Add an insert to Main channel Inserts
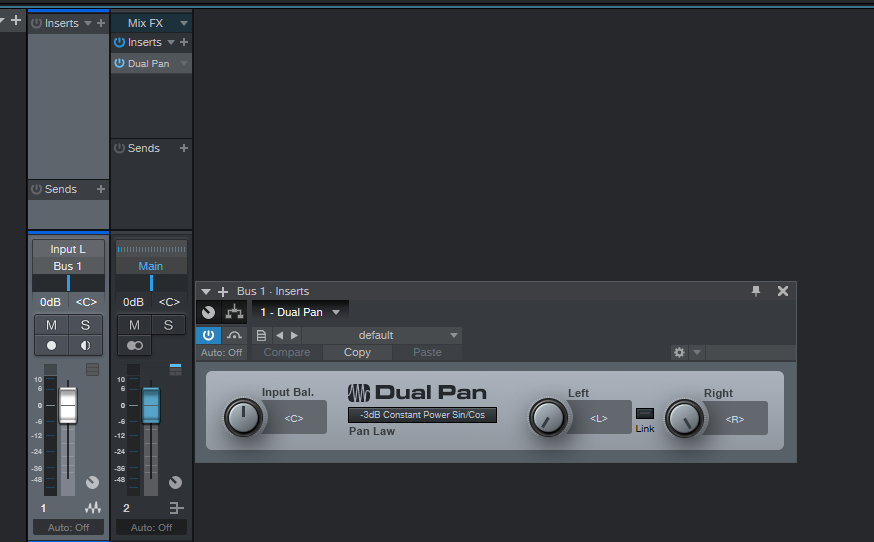The height and width of the screenshot is (542, 874). tap(184, 42)
